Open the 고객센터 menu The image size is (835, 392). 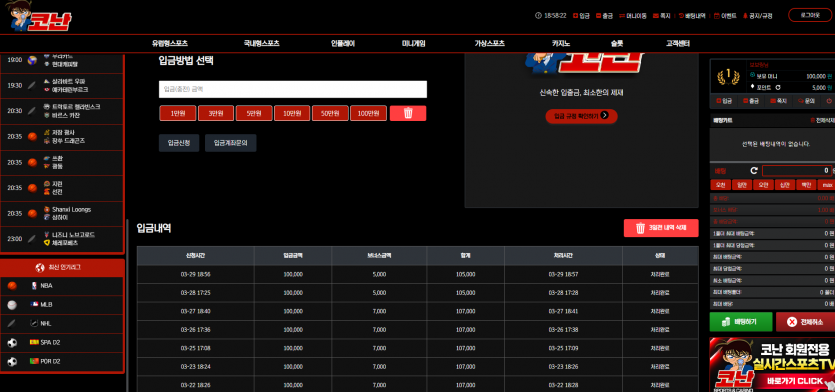(678, 44)
